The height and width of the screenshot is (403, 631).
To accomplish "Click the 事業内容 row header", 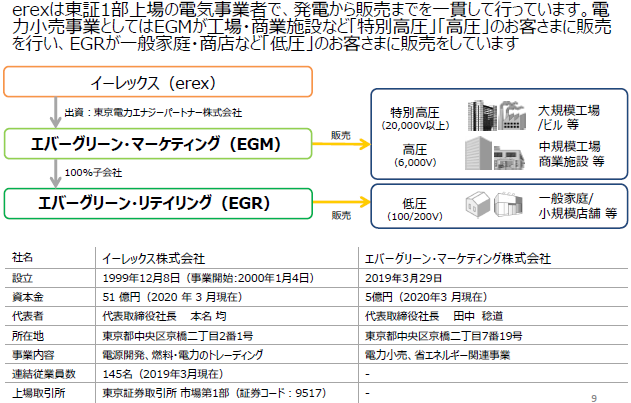I will point(33,355).
